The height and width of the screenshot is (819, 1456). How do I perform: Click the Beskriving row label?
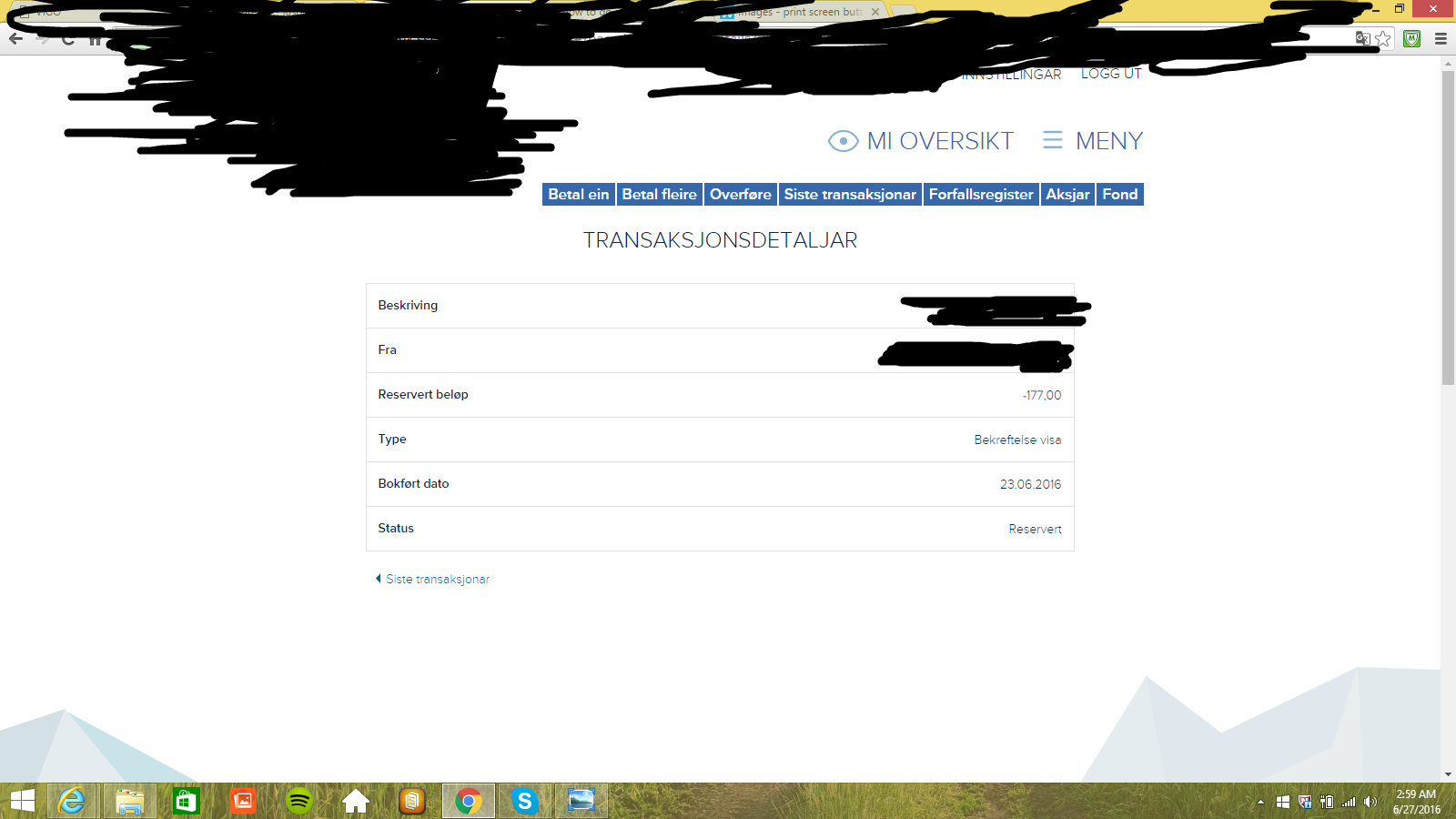point(408,306)
